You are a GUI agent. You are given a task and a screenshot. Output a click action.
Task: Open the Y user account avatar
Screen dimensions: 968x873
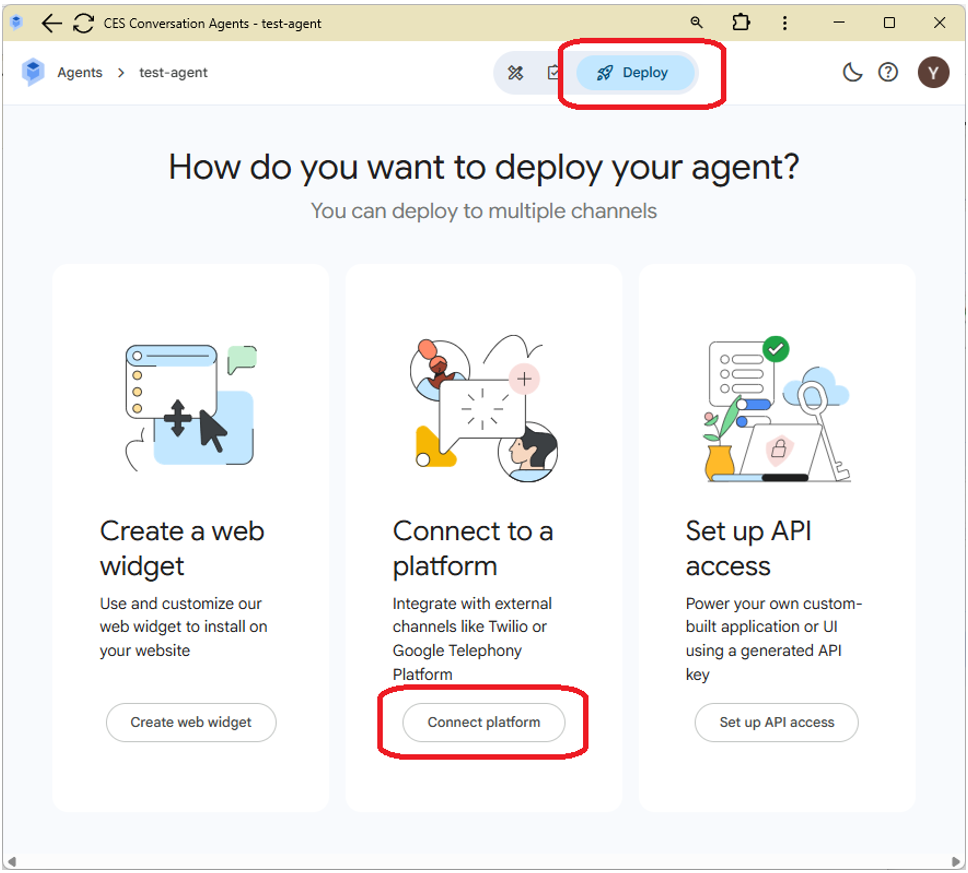click(x=933, y=72)
